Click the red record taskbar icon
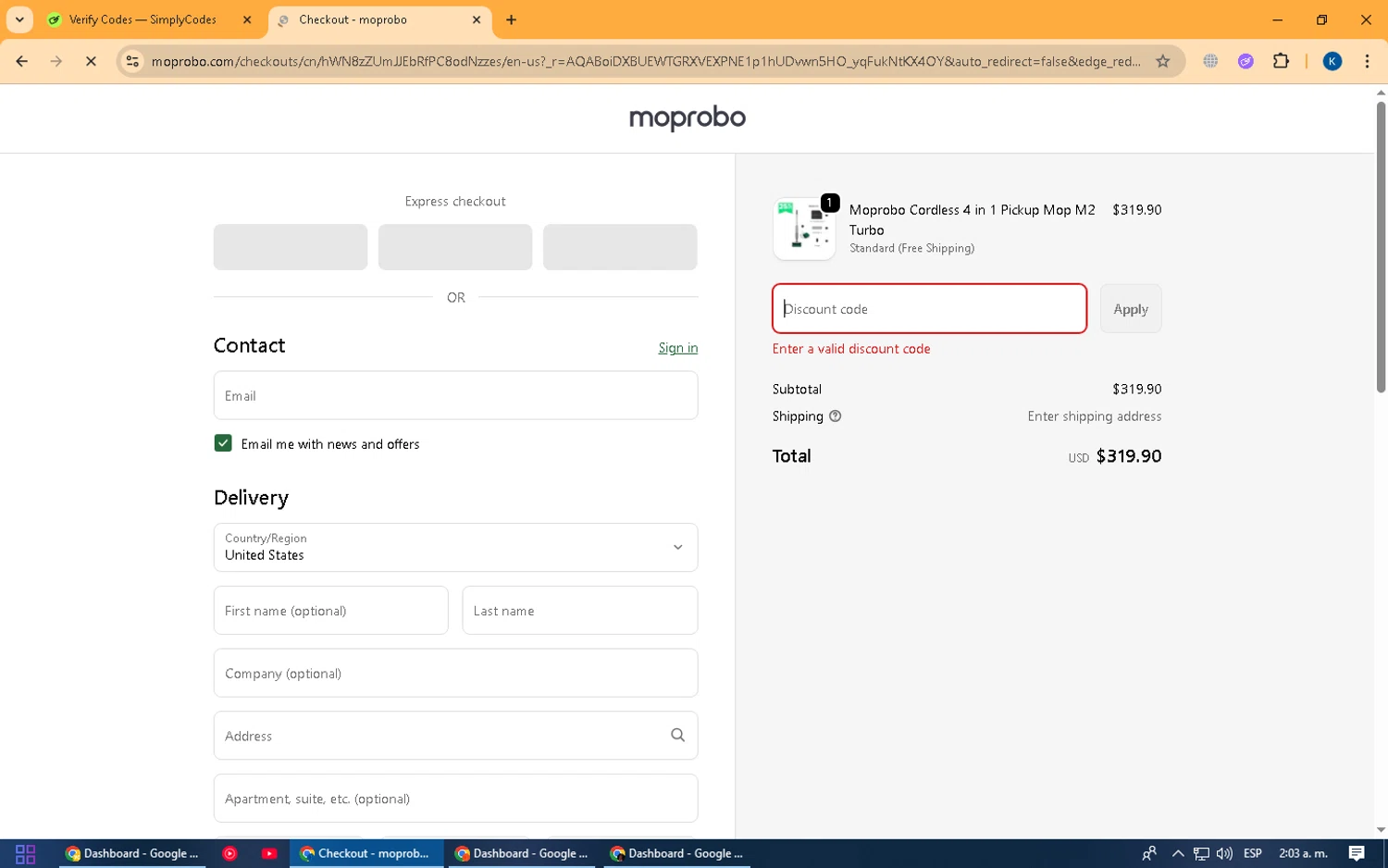The width and height of the screenshot is (1388, 868). [x=229, y=853]
